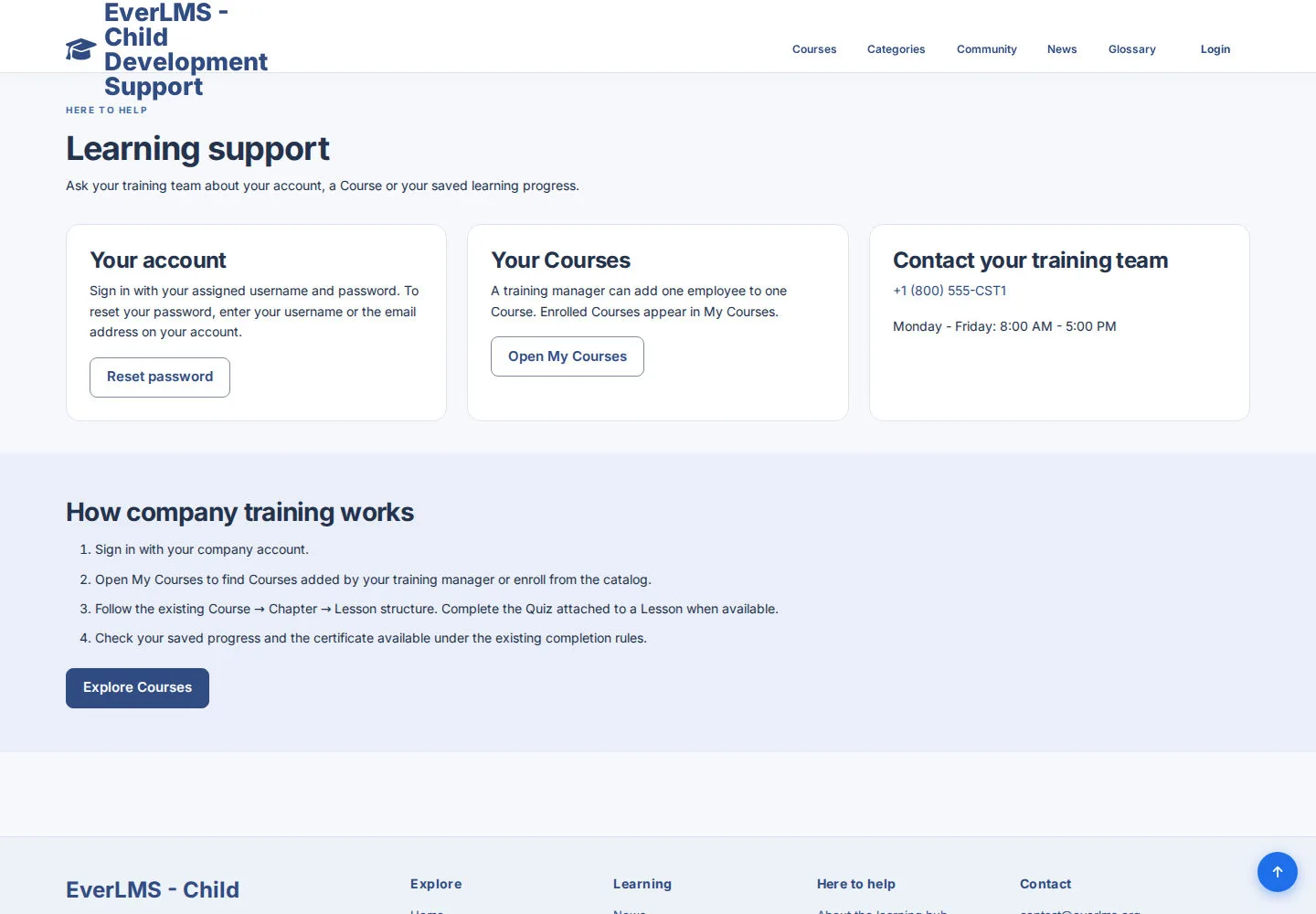Click the Your account card heading

(158, 260)
